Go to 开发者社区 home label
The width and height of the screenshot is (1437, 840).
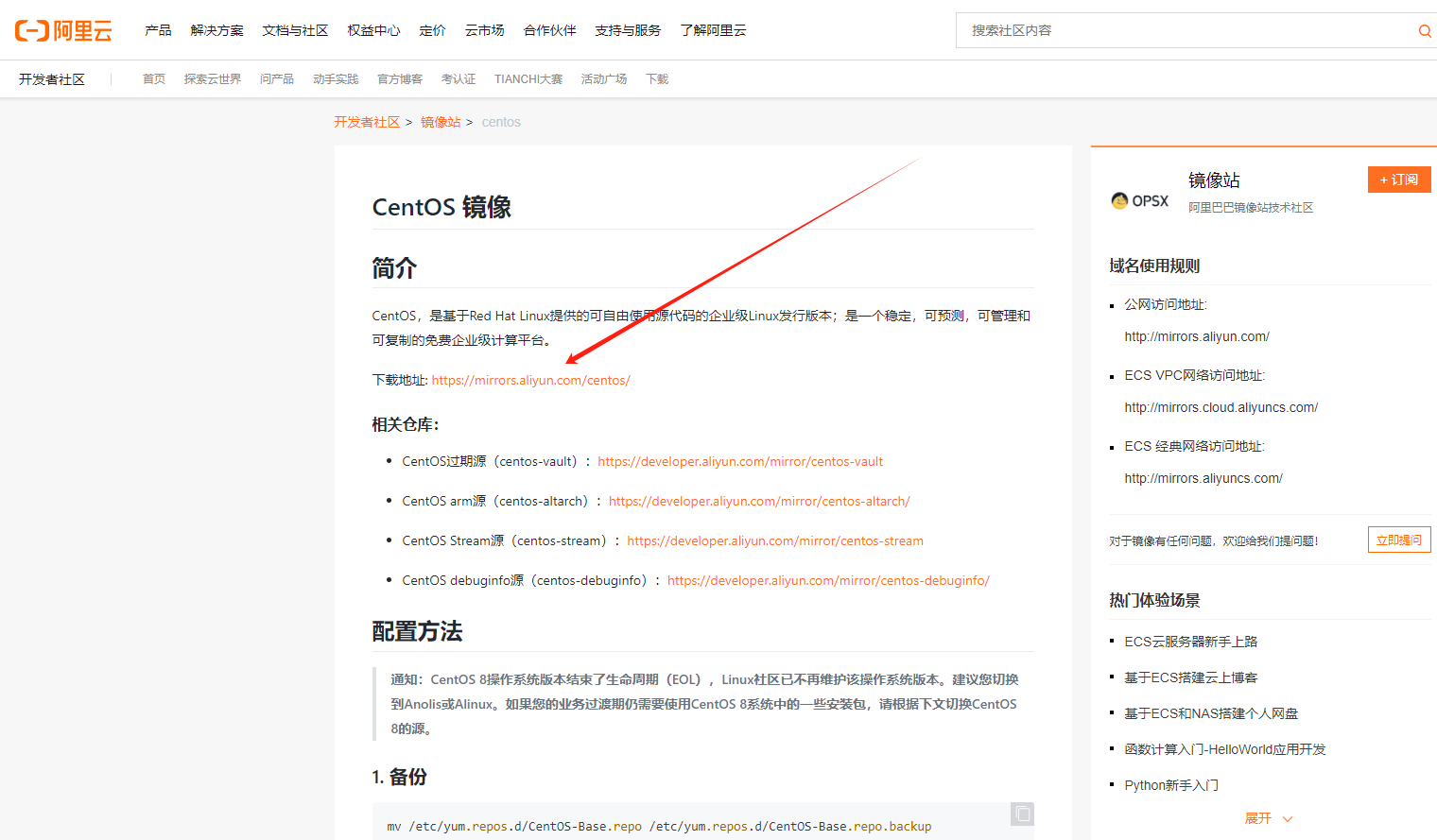(x=52, y=79)
